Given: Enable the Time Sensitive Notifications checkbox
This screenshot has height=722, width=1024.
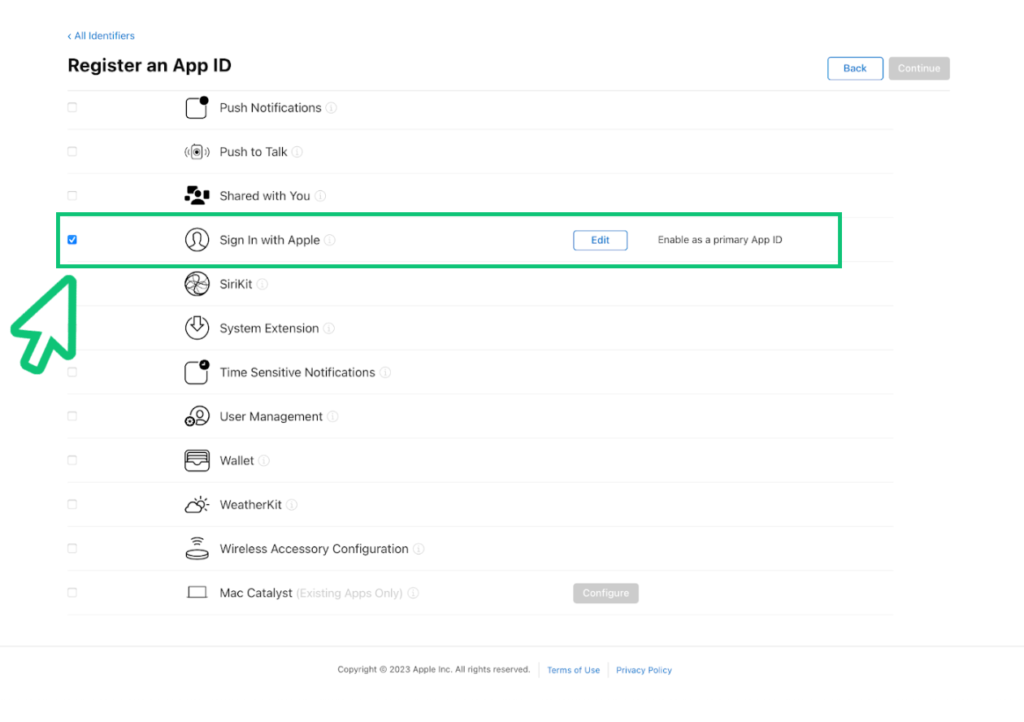Looking at the screenshot, I should point(72,372).
